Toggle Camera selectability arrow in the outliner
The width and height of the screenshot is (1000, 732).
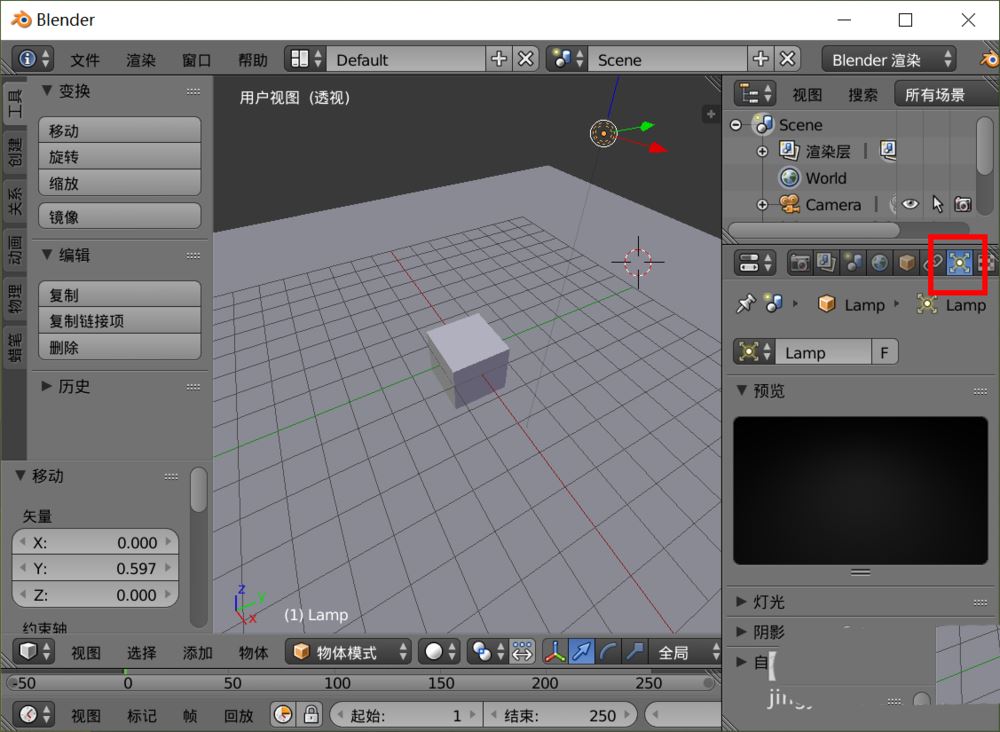click(x=938, y=204)
